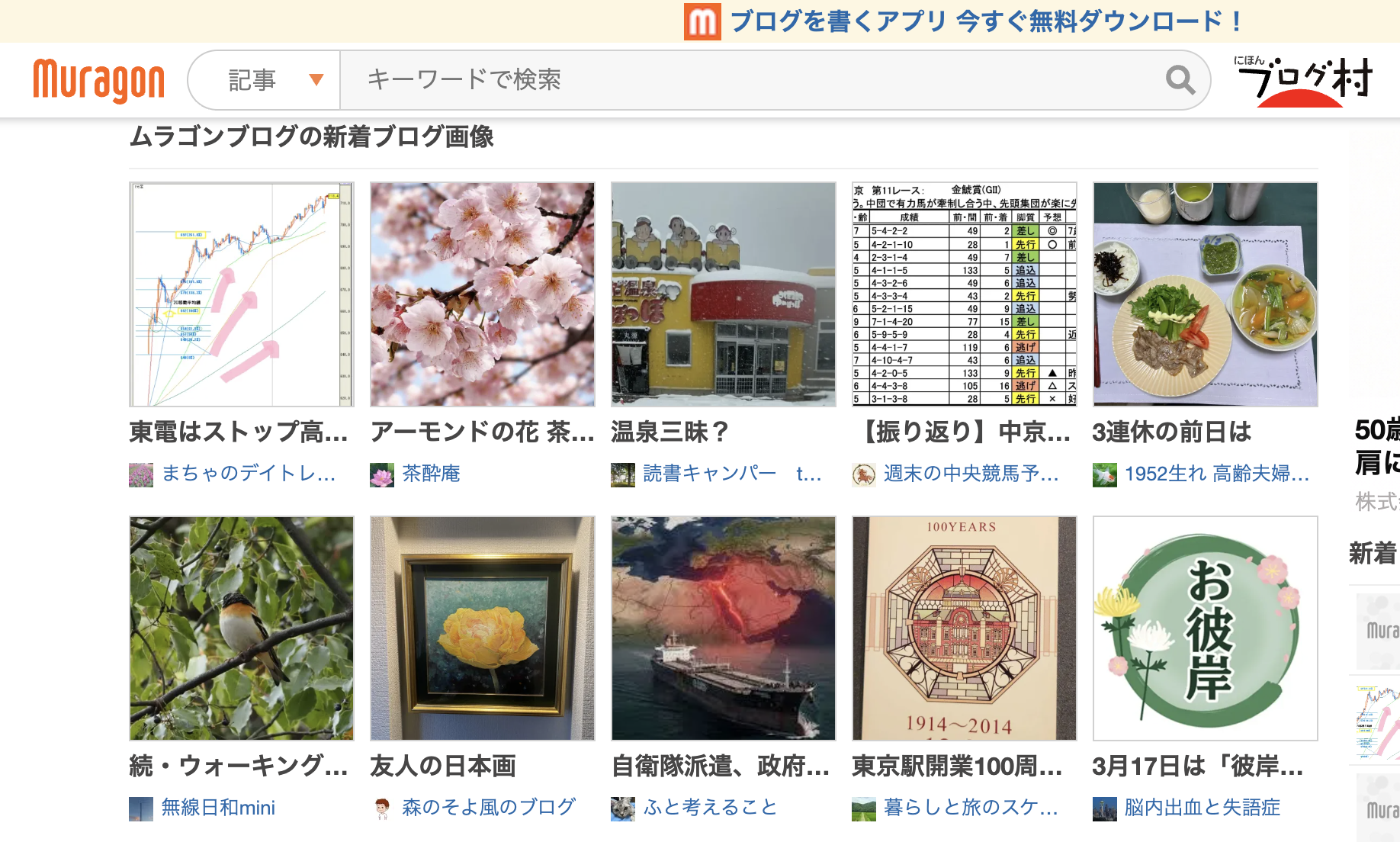The height and width of the screenshot is (842, 1400).
Task: Visit the 無線日和mini blog link
Action: [x=218, y=808]
